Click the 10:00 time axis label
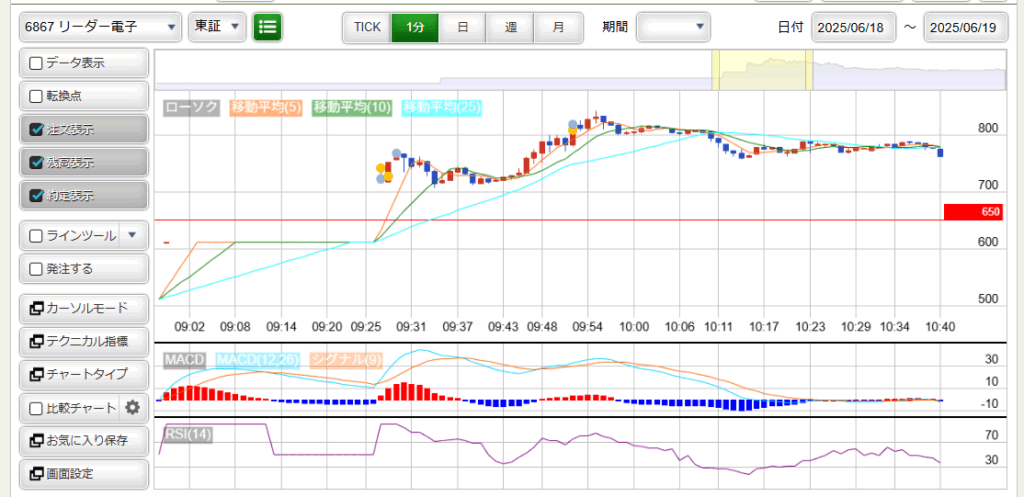1024x497 pixels. (x=632, y=325)
